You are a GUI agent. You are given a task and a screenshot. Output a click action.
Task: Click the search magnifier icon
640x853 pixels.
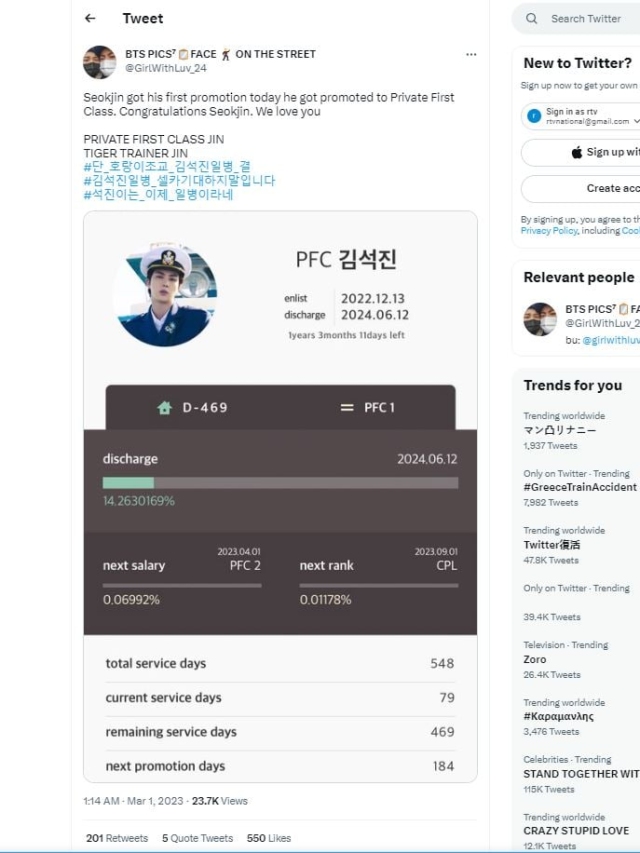coord(532,18)
